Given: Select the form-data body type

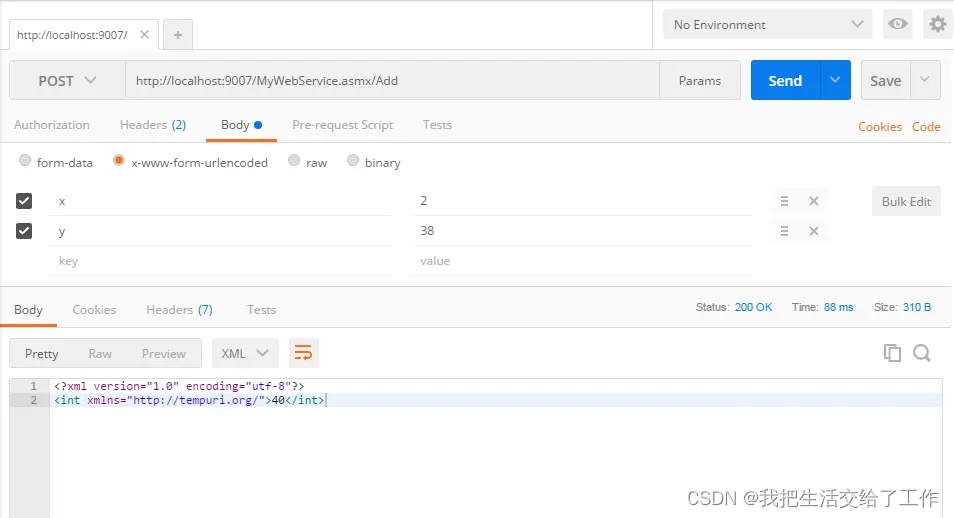Looking at the screenshot, I should click(25, 160).
